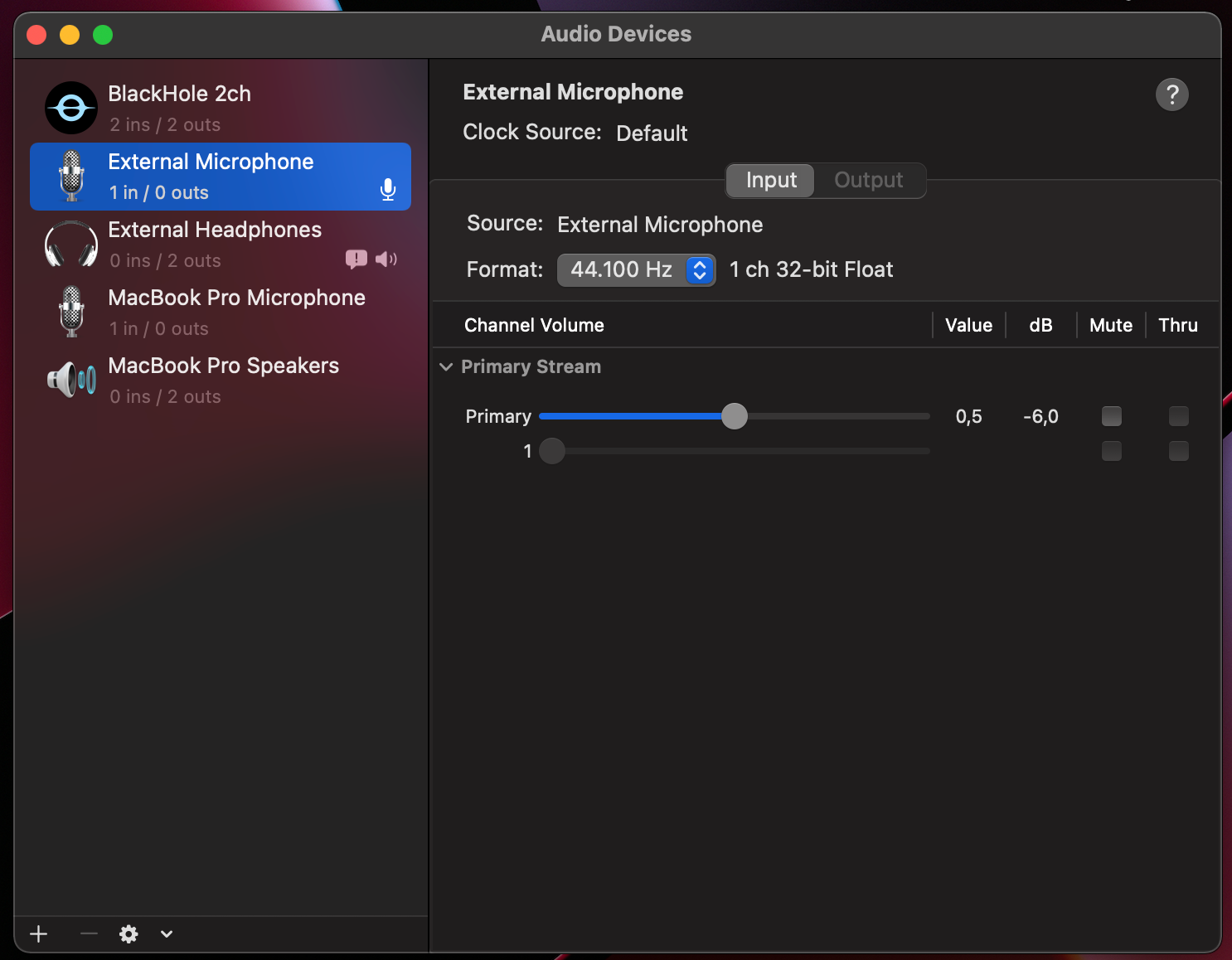The height and width of the screenshot is (960, 1232).
Task: Close the Audio Devices window
Action: (x=36, y=35)
